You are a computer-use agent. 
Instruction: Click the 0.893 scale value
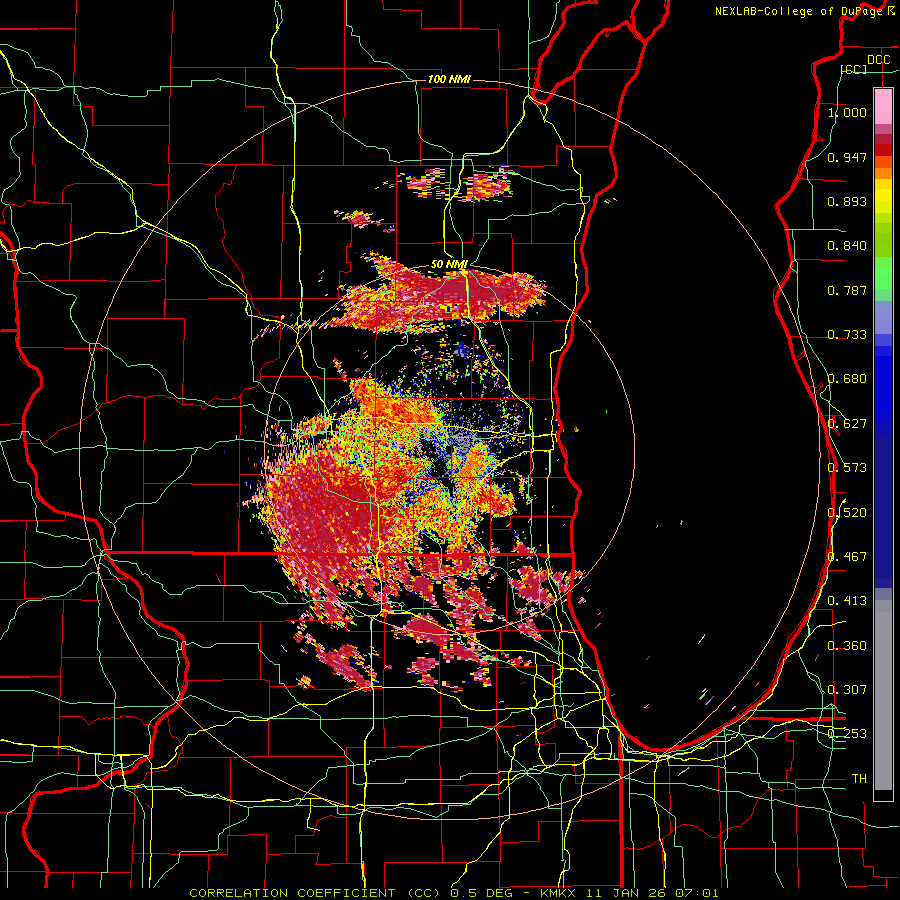(x=847, y=201)
